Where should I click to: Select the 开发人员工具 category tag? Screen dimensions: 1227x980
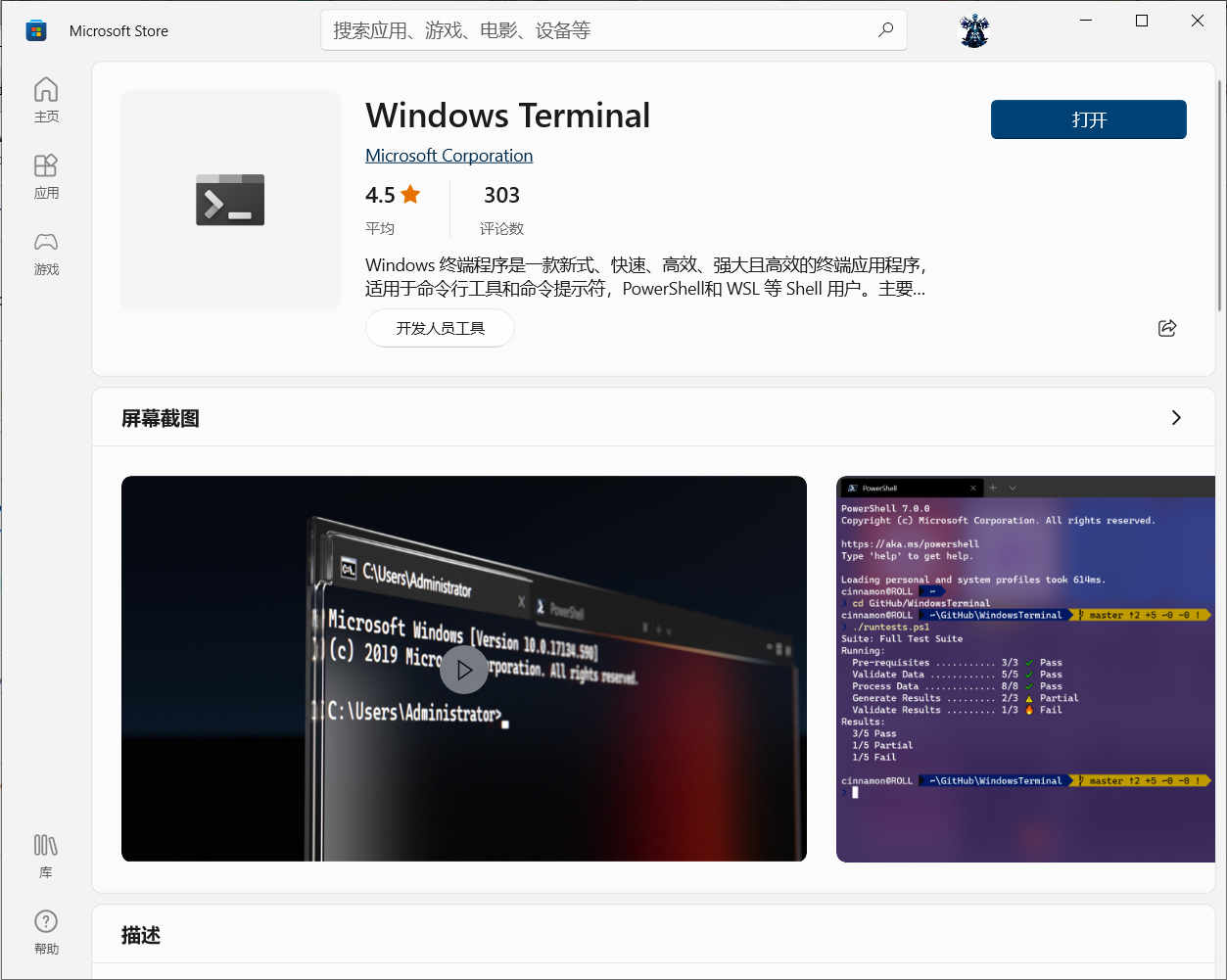[x=440, y=328]
